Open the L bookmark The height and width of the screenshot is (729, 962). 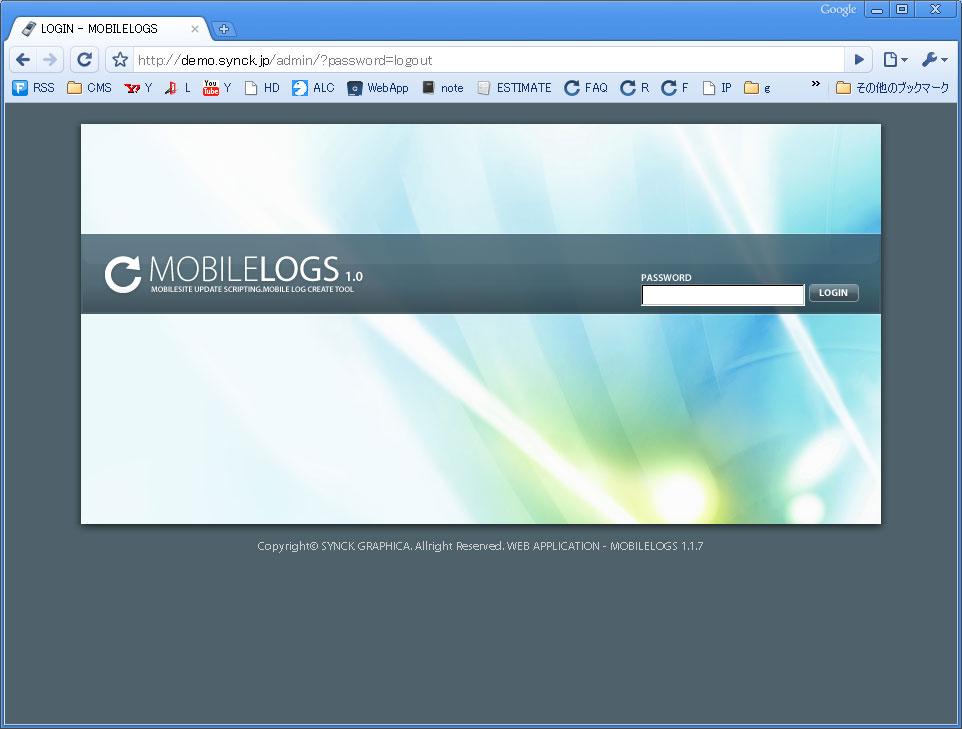177,88
